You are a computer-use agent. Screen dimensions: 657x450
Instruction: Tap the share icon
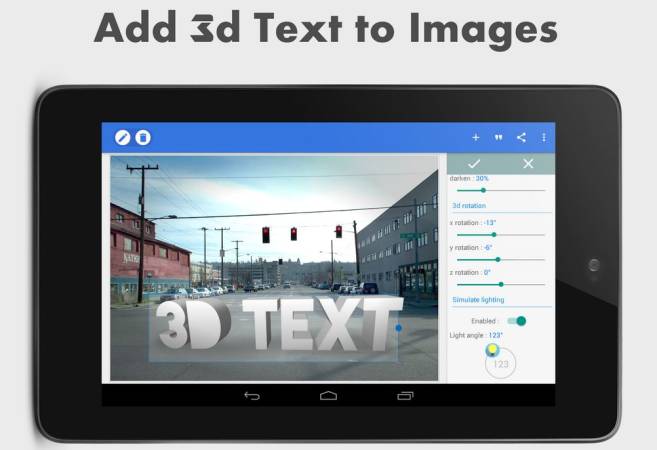coord(521,137)
